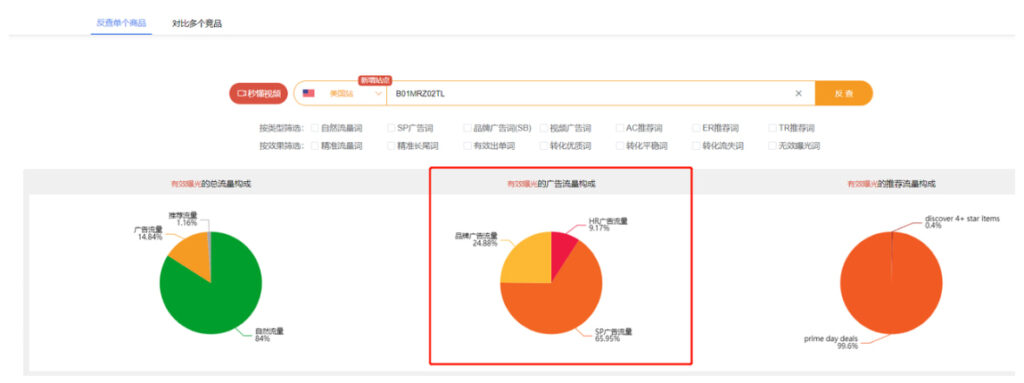Viewport: 1024px width, 383px height.
Task: Clear the ASIN search field with the X icon
Action: (x=798, y=93)
